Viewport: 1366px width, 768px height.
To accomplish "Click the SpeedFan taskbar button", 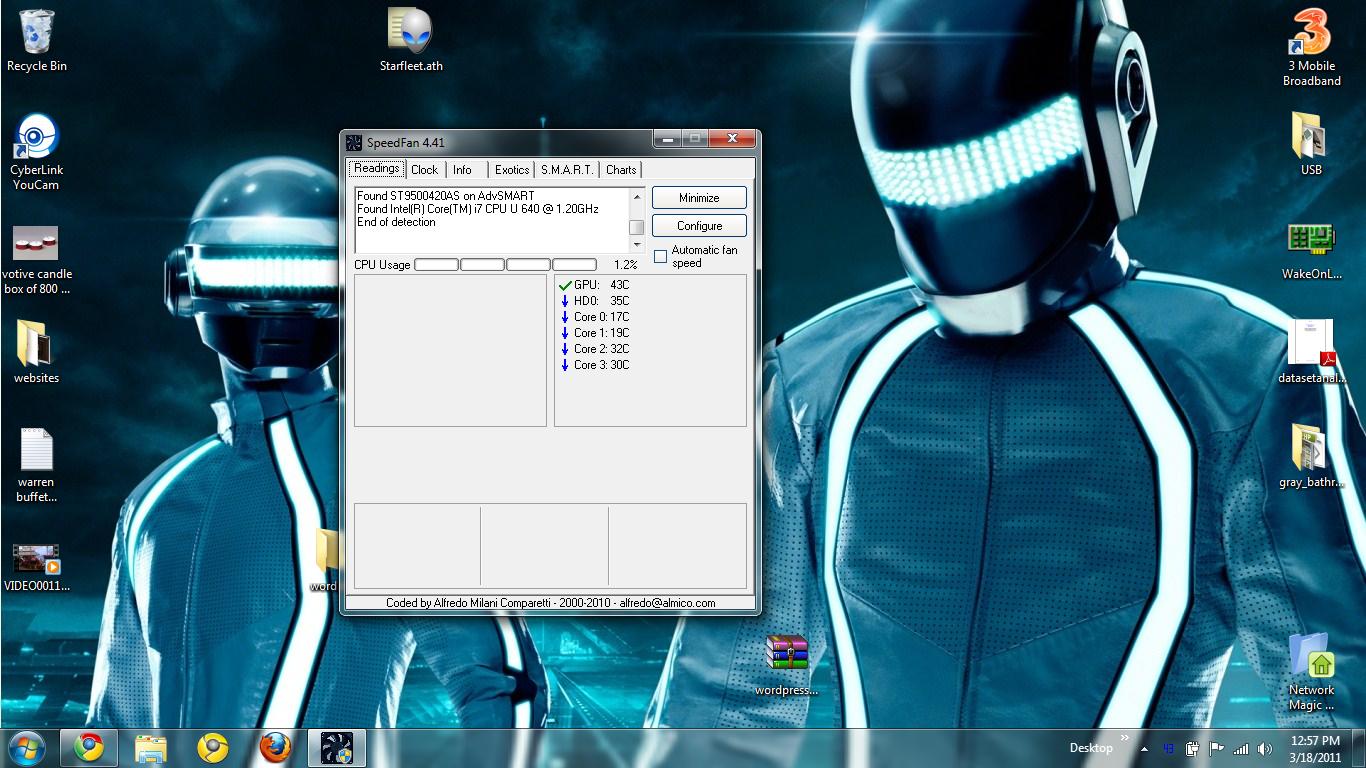I will coord(337,748).
